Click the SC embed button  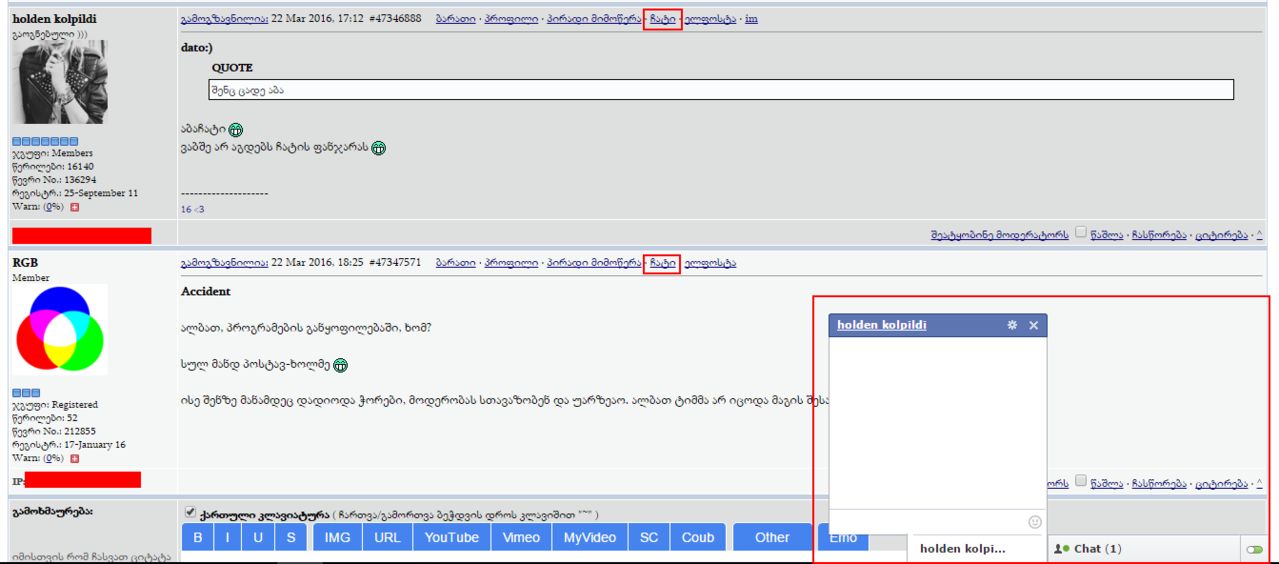[649, 537]
